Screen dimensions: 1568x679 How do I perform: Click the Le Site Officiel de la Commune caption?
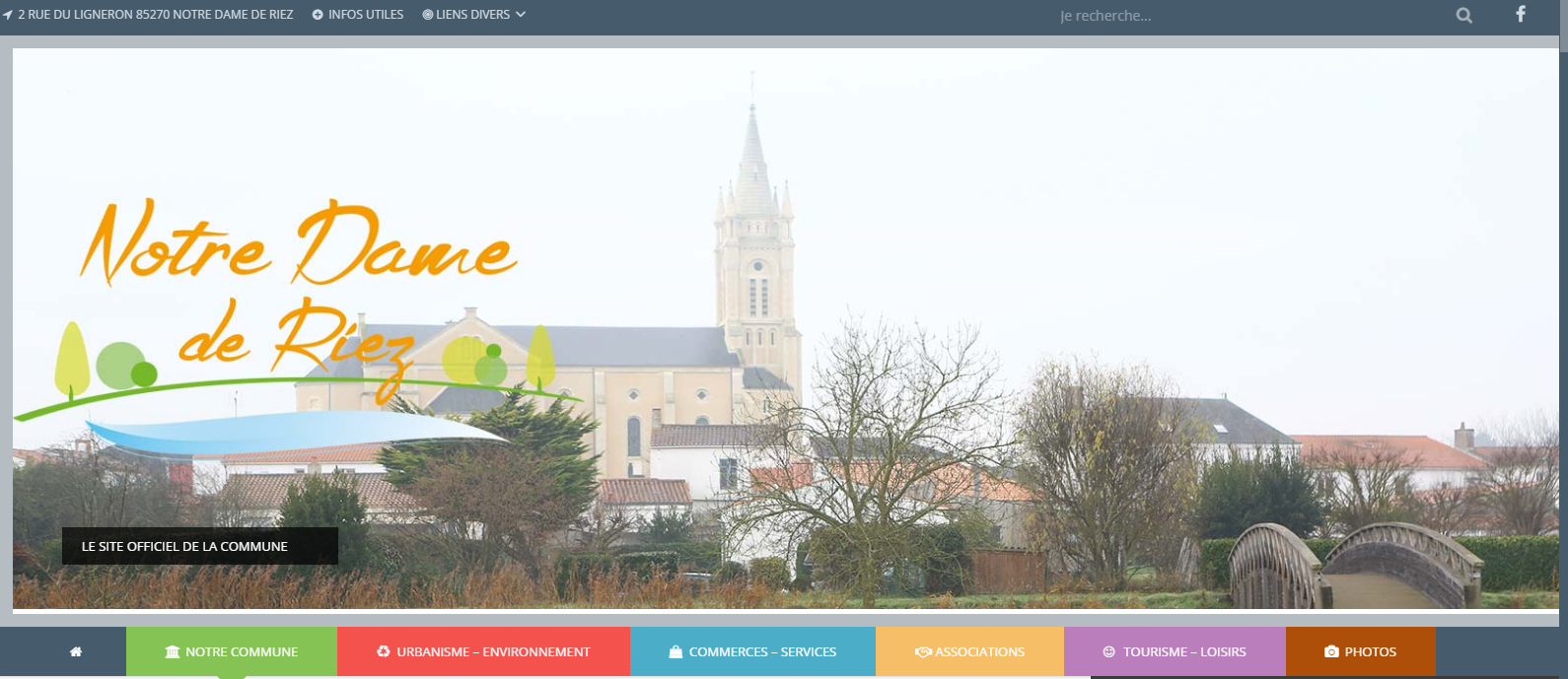click(x=200, y=546)
